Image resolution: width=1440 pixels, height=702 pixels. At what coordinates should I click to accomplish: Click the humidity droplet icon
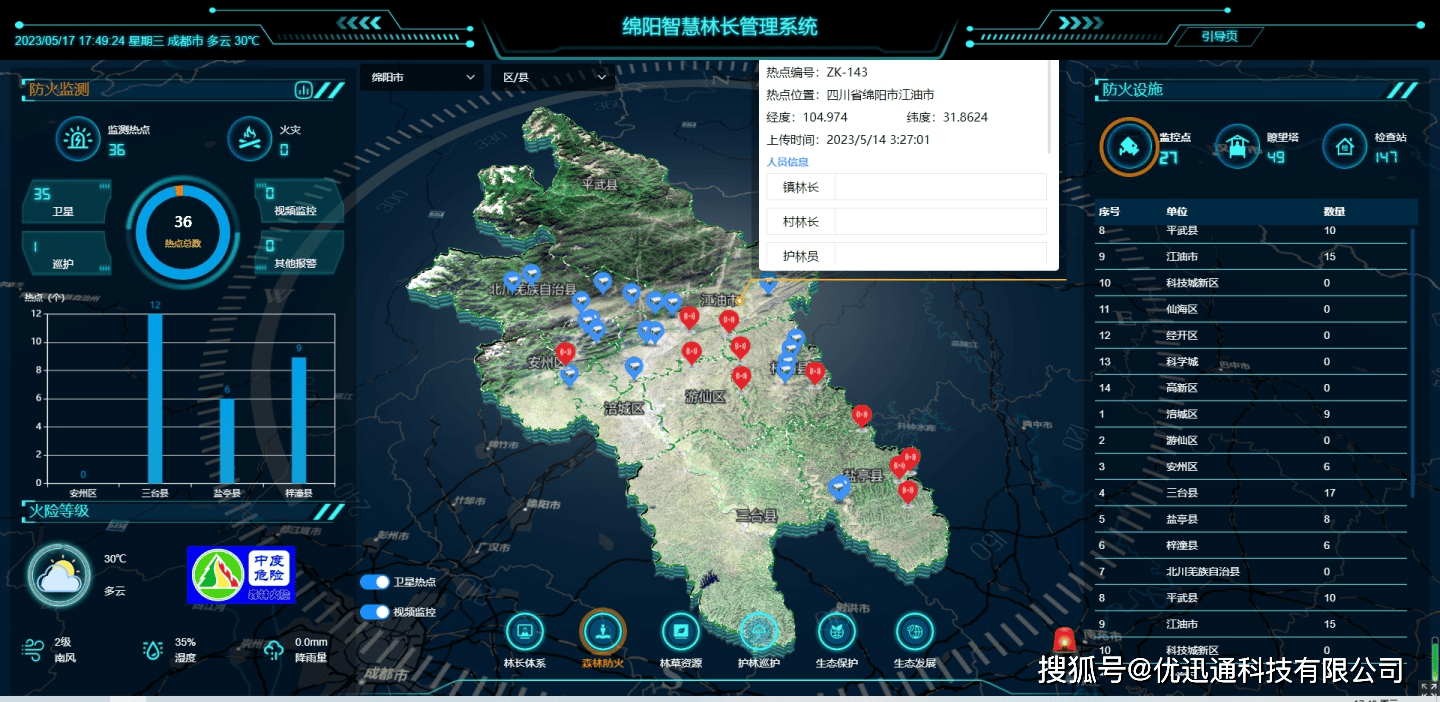[x=153, y=650]
